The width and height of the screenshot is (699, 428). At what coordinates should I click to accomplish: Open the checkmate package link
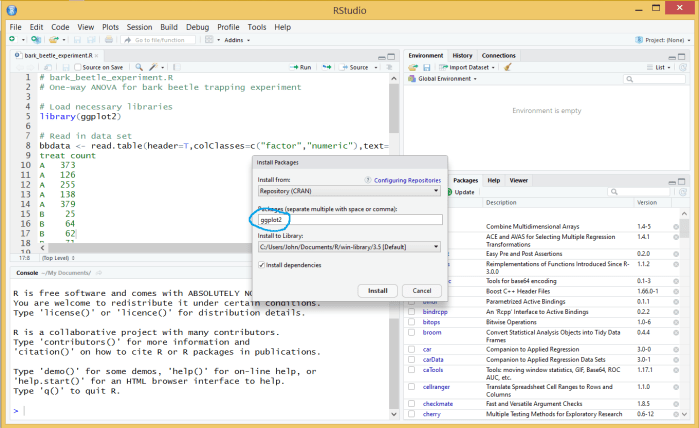point(438,404)
